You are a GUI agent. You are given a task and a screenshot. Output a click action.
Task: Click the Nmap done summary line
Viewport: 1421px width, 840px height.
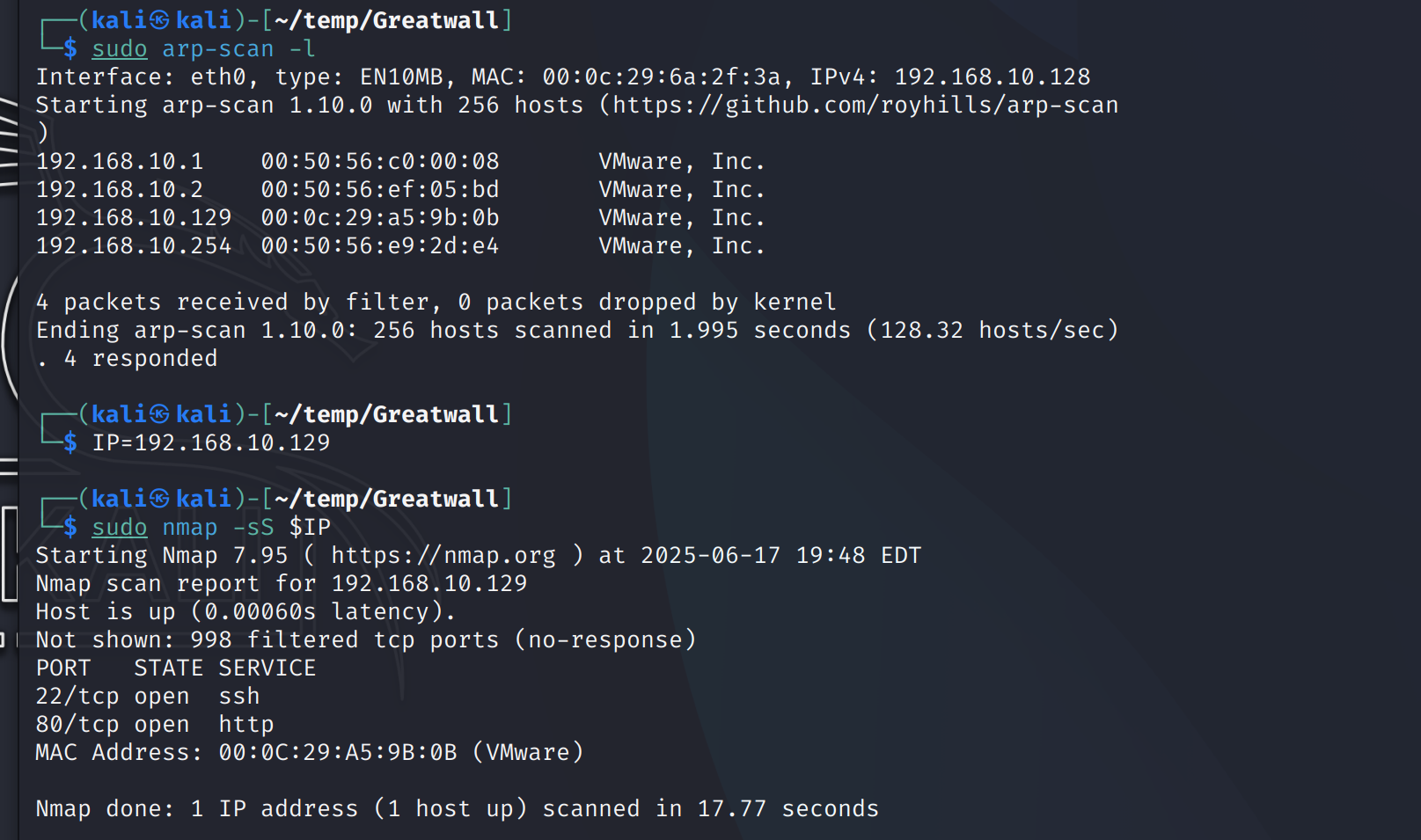pos(458,809)
